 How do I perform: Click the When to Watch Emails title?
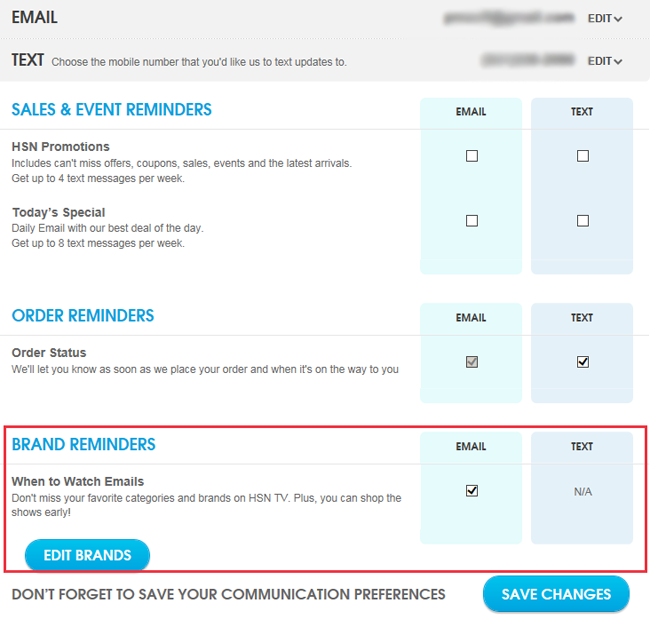(78, 482)
